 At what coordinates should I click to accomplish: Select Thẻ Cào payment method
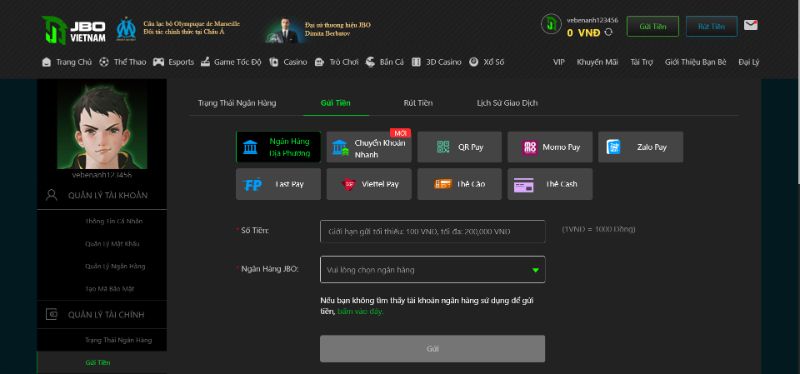(x=460, y=184)
